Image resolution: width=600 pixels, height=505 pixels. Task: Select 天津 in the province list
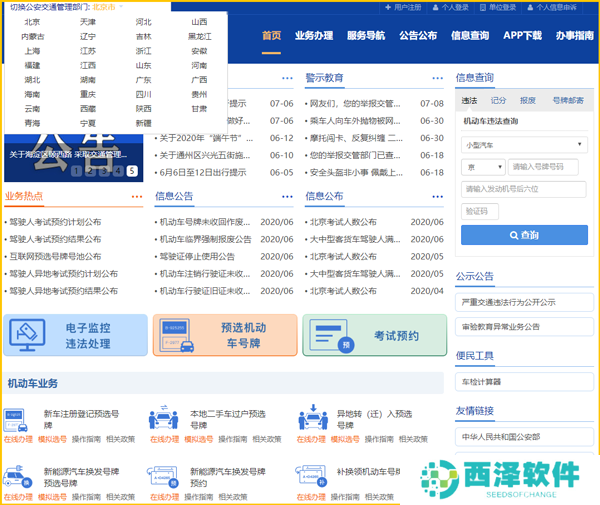click(x=88, y=22)
